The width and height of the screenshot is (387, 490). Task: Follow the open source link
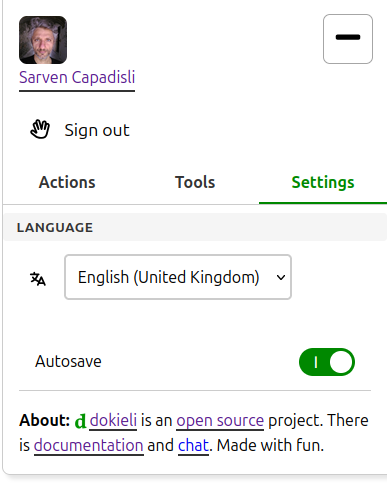click(220, 420)
